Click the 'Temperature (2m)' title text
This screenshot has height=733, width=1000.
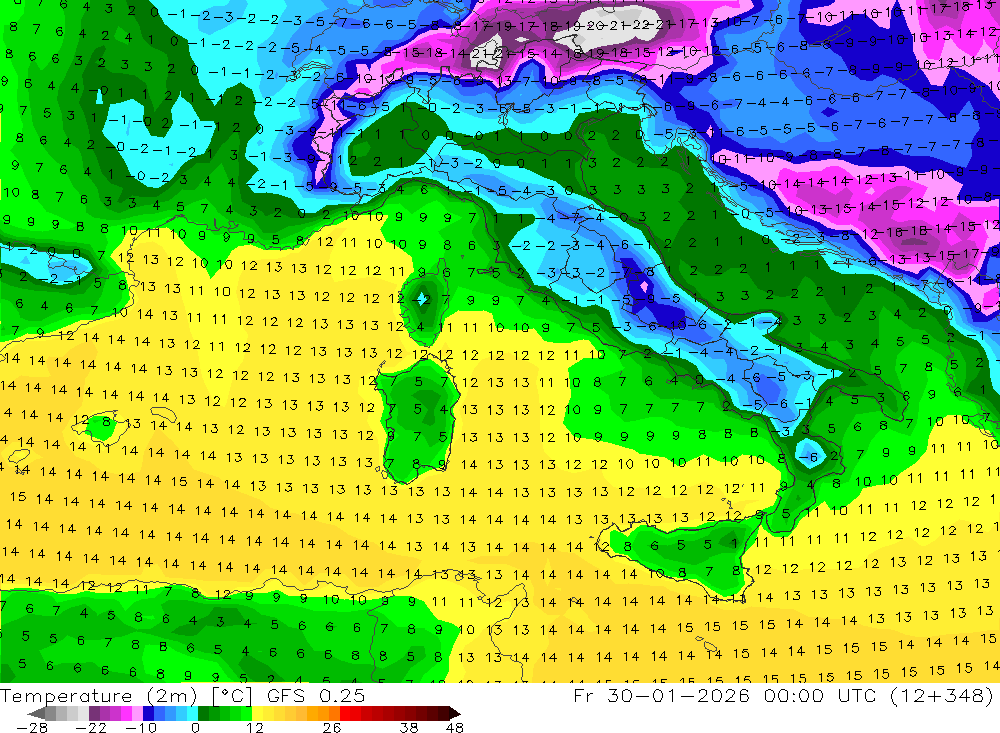pos(98,696)
